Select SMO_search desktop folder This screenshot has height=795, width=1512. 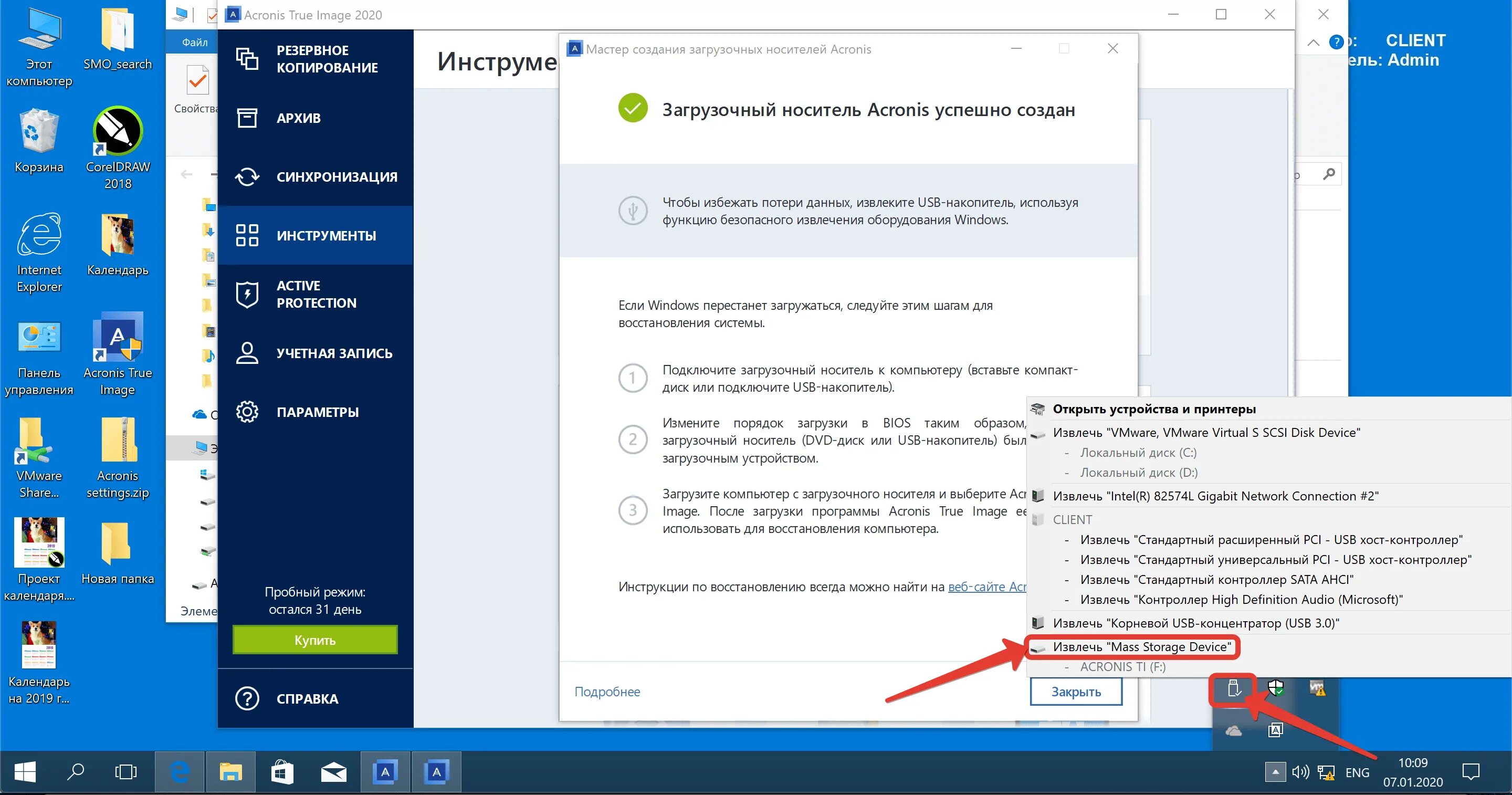coord(118,39)
